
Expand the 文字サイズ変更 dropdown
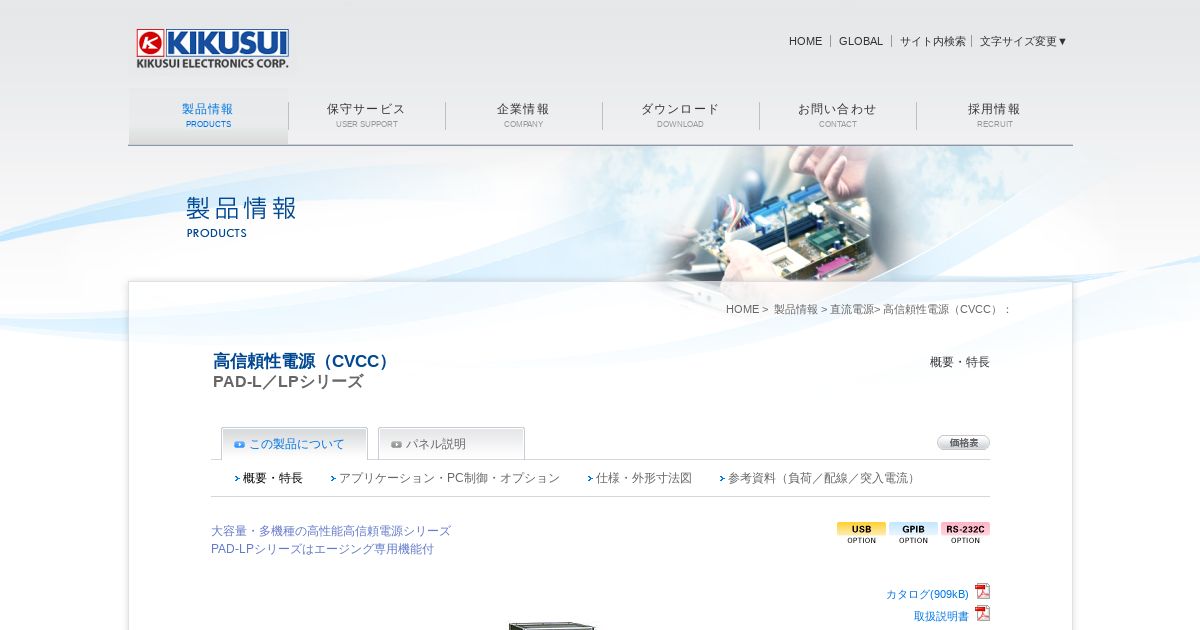click(x=1023, y=41)
